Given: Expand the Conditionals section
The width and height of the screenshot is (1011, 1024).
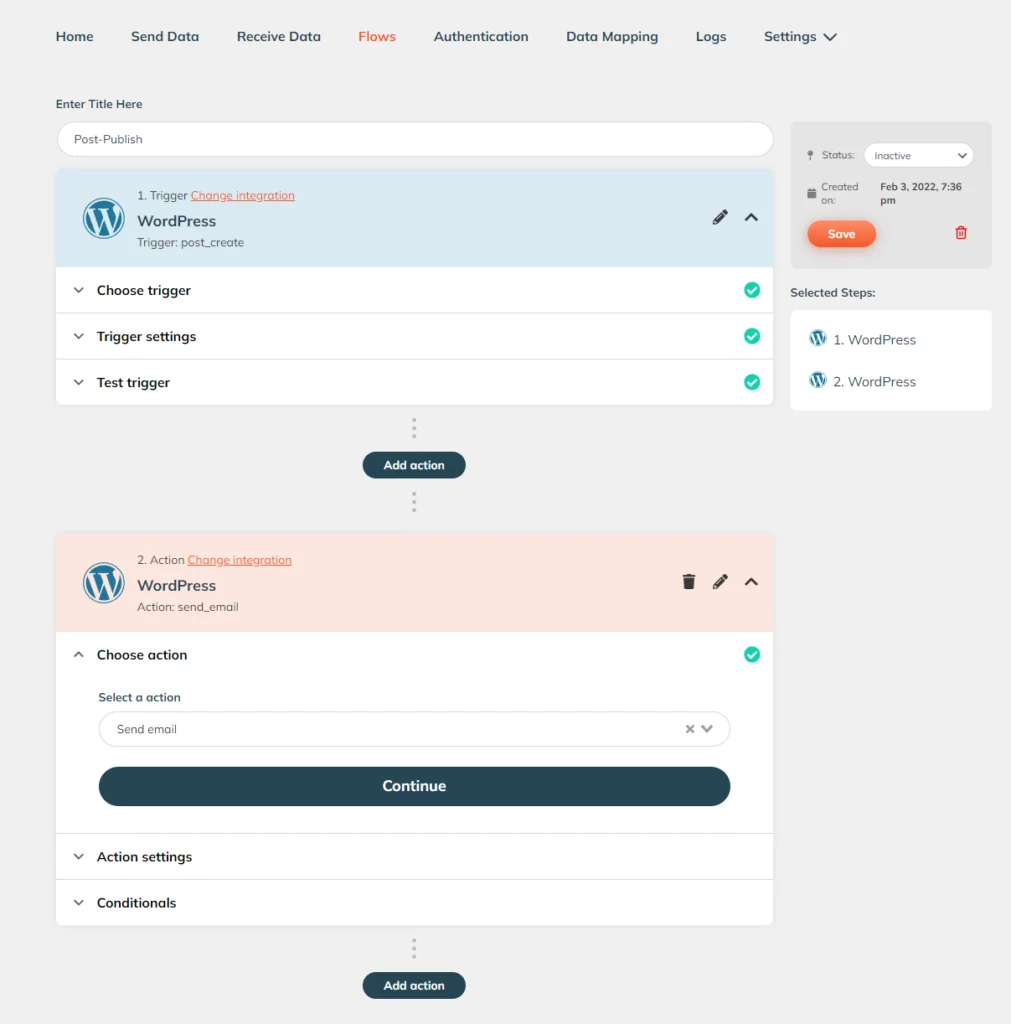Looking at the screenshot, I should (x=414, y=903).
